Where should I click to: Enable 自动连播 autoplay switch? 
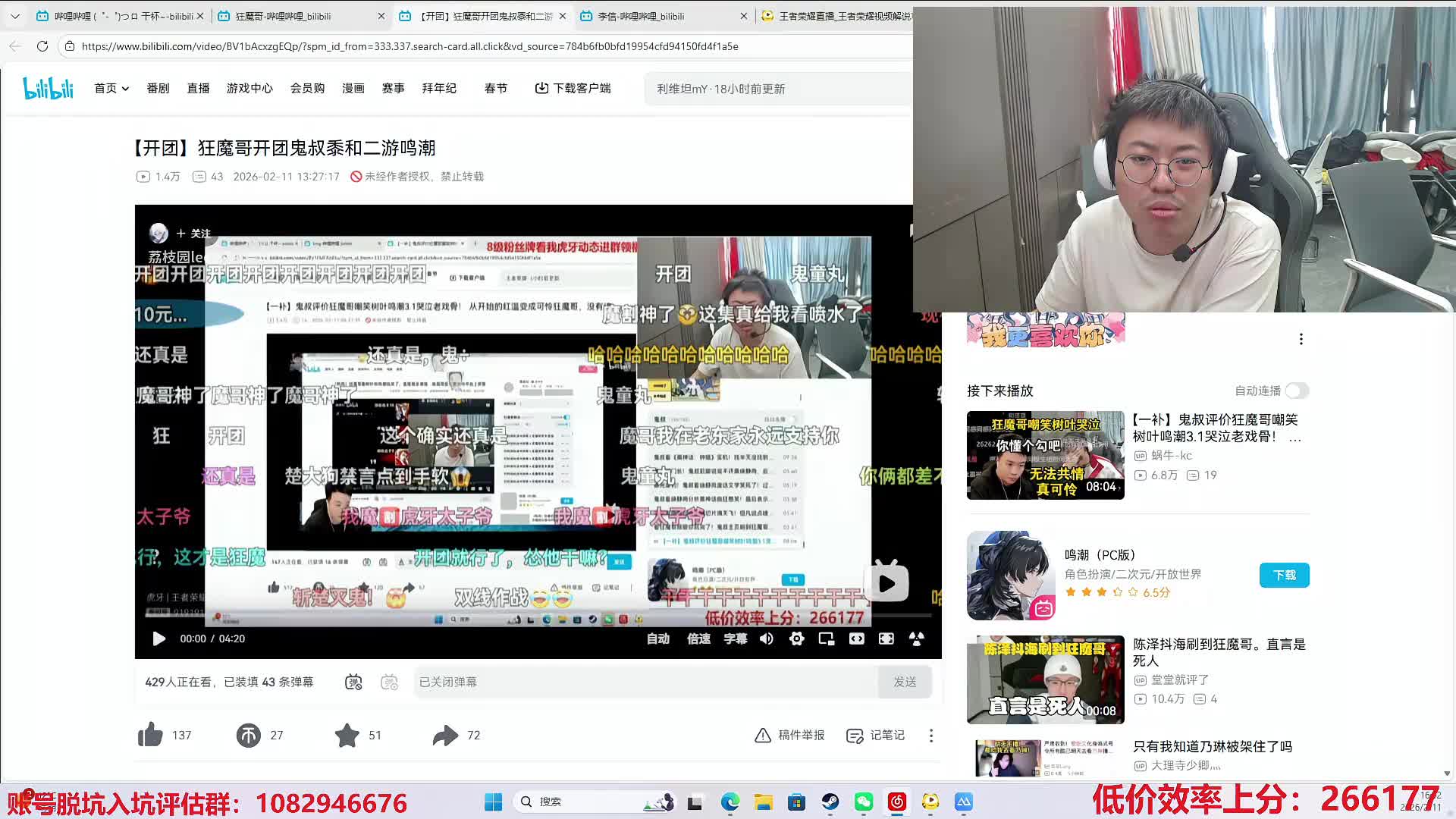click(x=1296, y=391)
